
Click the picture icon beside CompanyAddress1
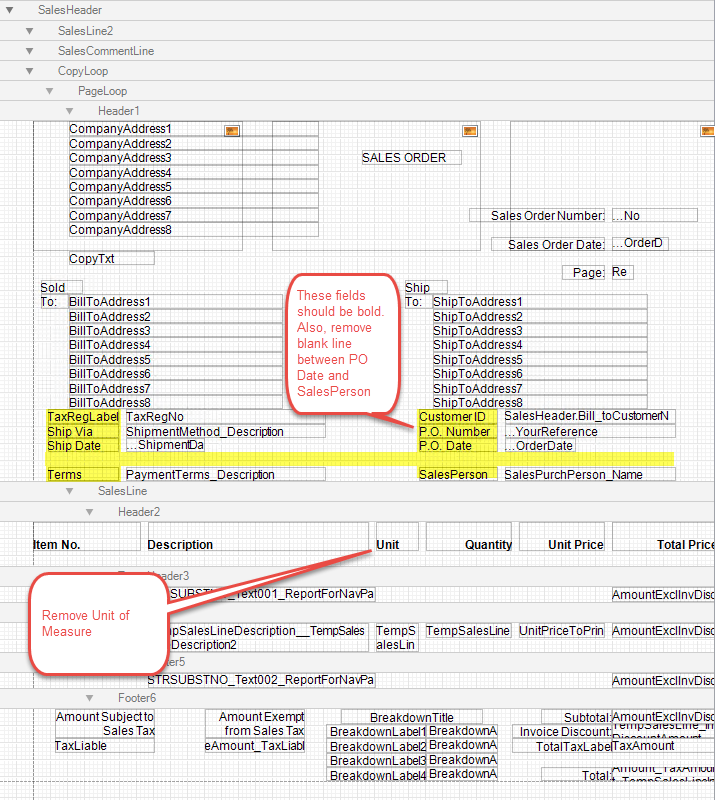pos(232,131)
